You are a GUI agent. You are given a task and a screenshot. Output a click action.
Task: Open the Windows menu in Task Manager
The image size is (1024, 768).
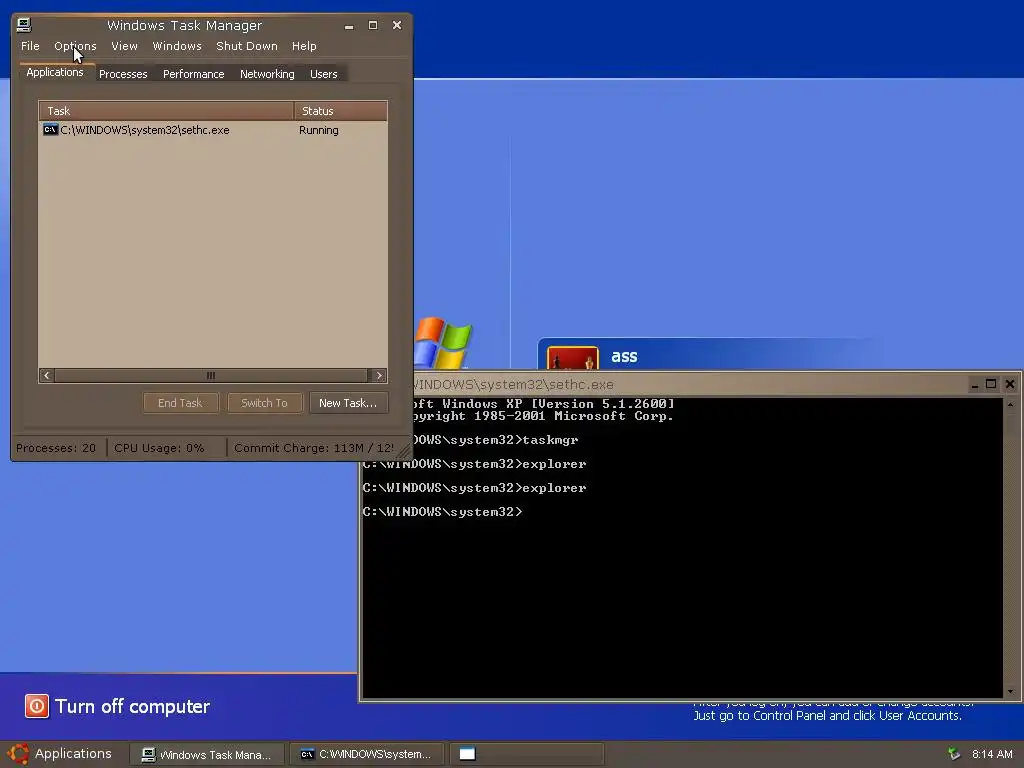point(177,46)
